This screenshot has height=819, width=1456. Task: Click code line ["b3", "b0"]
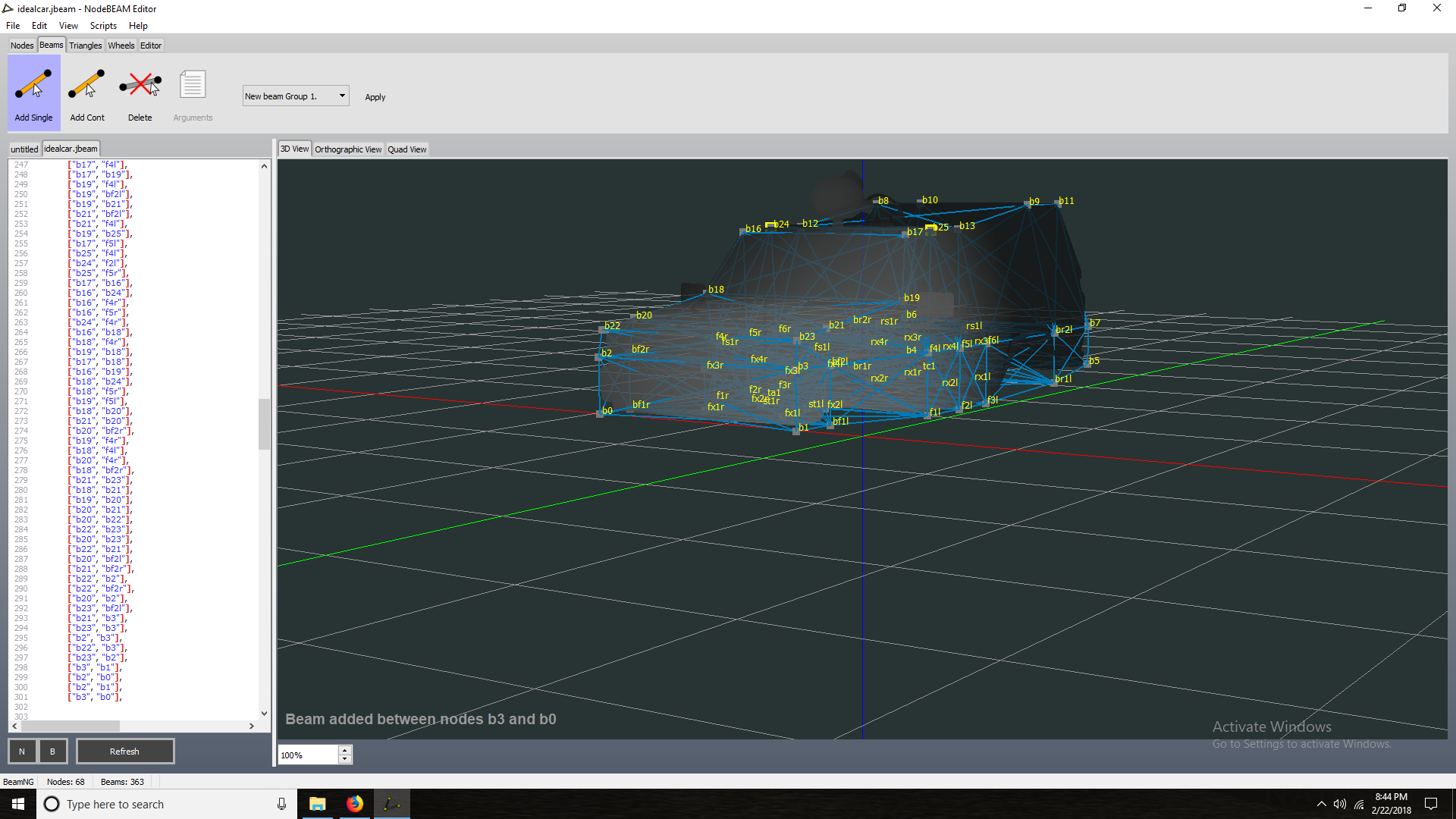pos(95,697)
